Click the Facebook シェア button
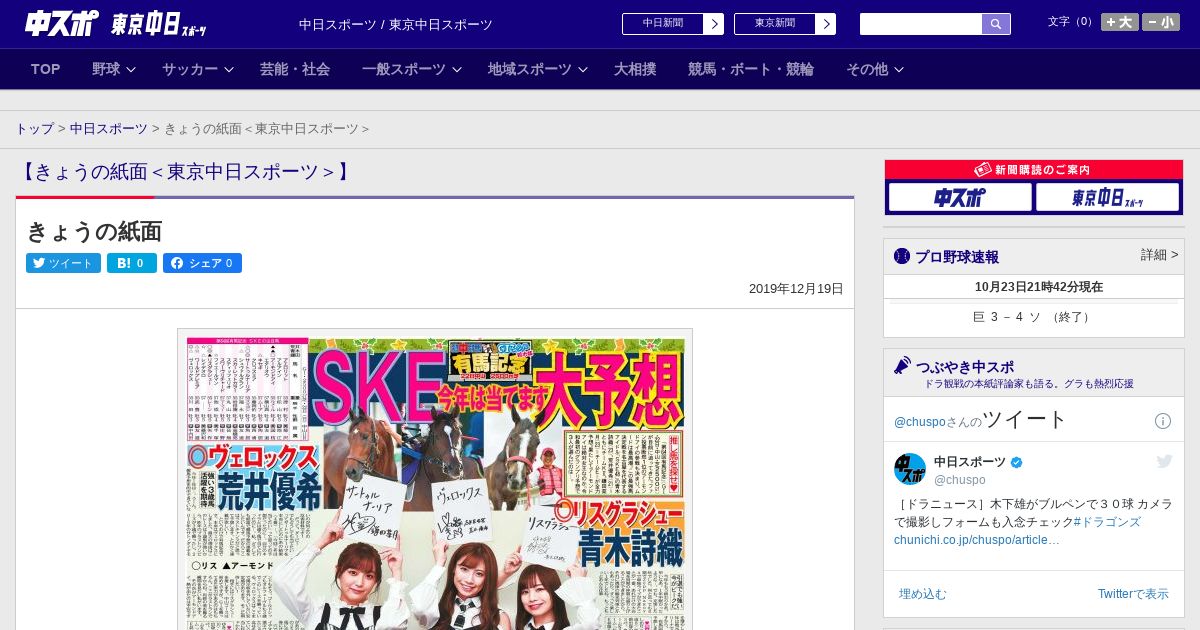The width and height of the screenshot is (1200, 630). (202, 263)
